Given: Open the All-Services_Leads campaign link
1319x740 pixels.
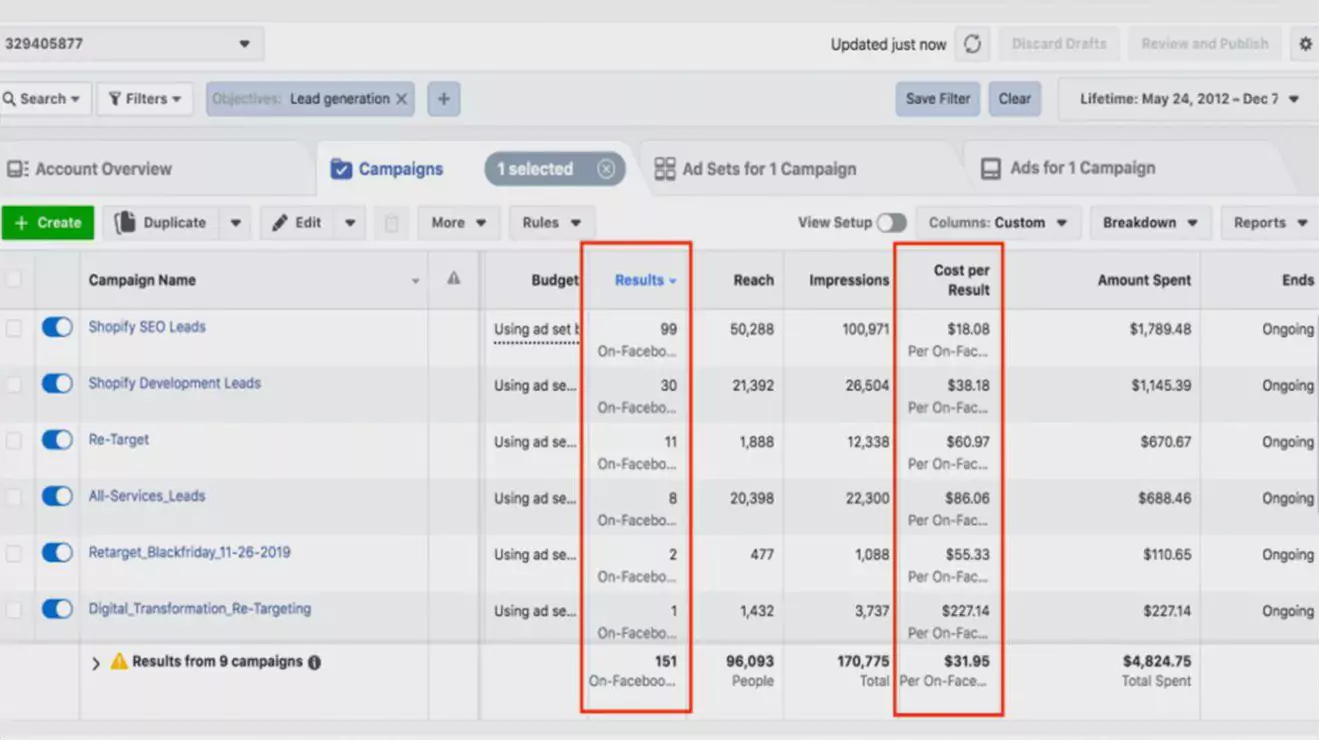Looking at the screenshot, I should (147, 496).
